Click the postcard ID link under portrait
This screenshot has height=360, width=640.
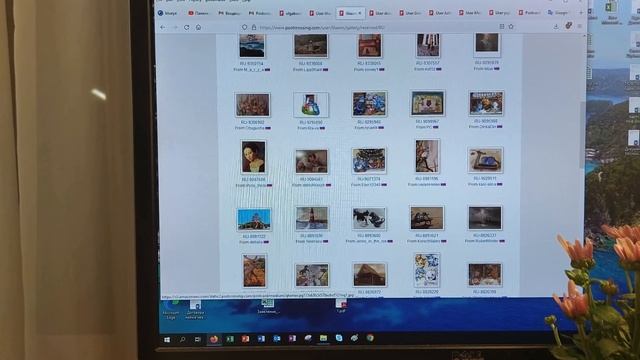pyautogui.click(x=253, y=180)
